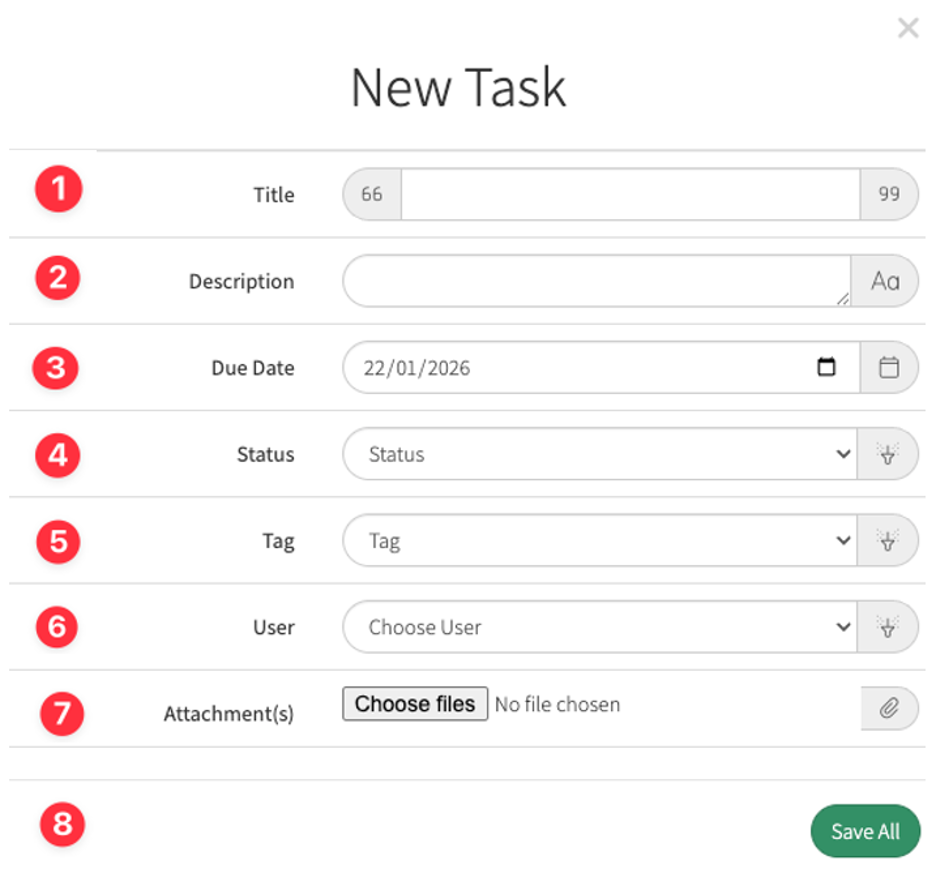Viewport: 936px width, 874px height.
Task: Click the Choose files button
Action: (415, 704)
